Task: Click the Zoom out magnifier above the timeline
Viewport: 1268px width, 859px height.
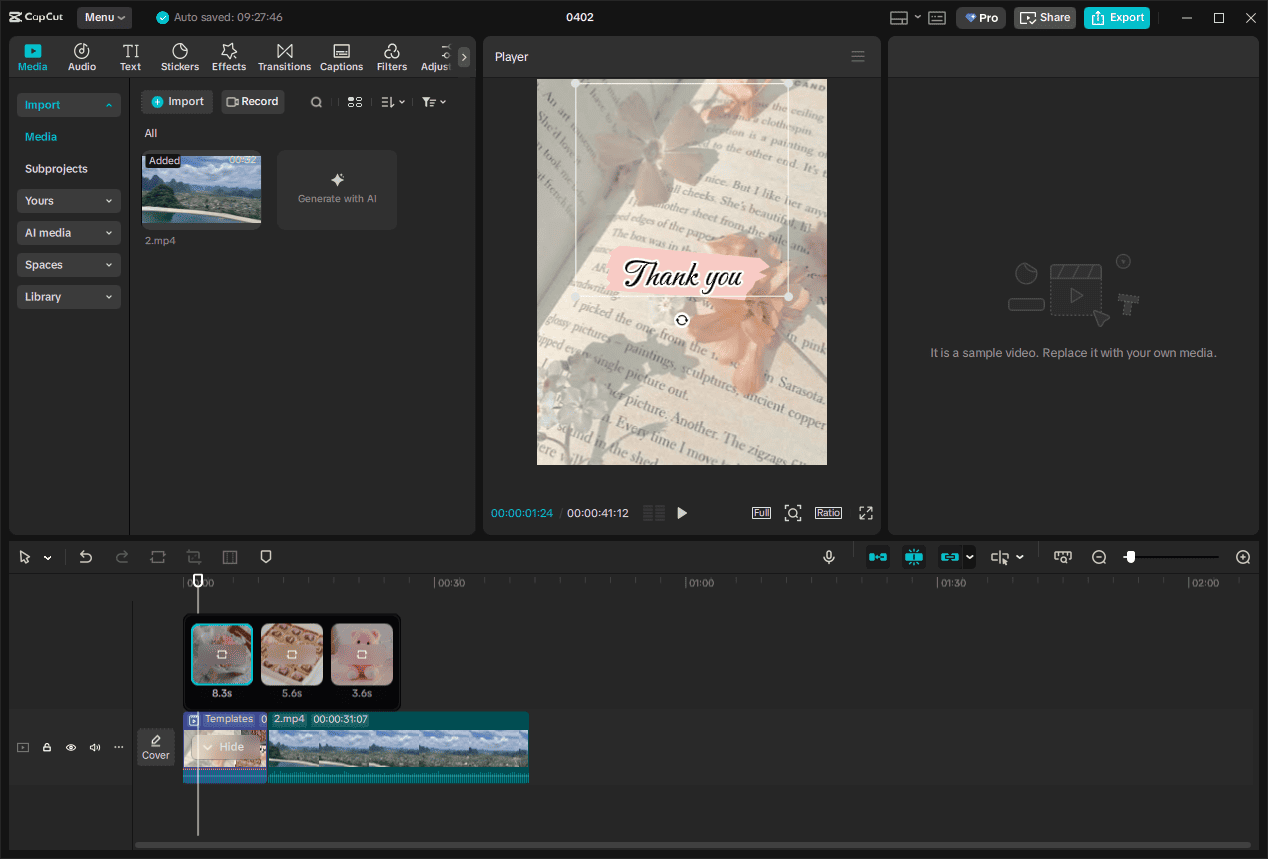Action: tap(1099, 557)
